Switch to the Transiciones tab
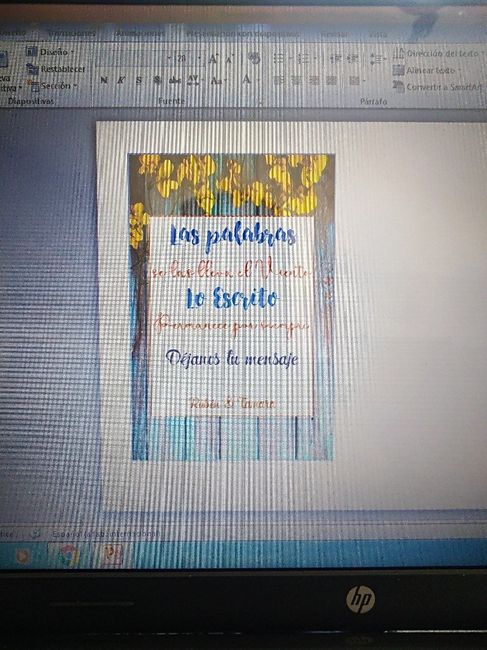 point(72,33)
